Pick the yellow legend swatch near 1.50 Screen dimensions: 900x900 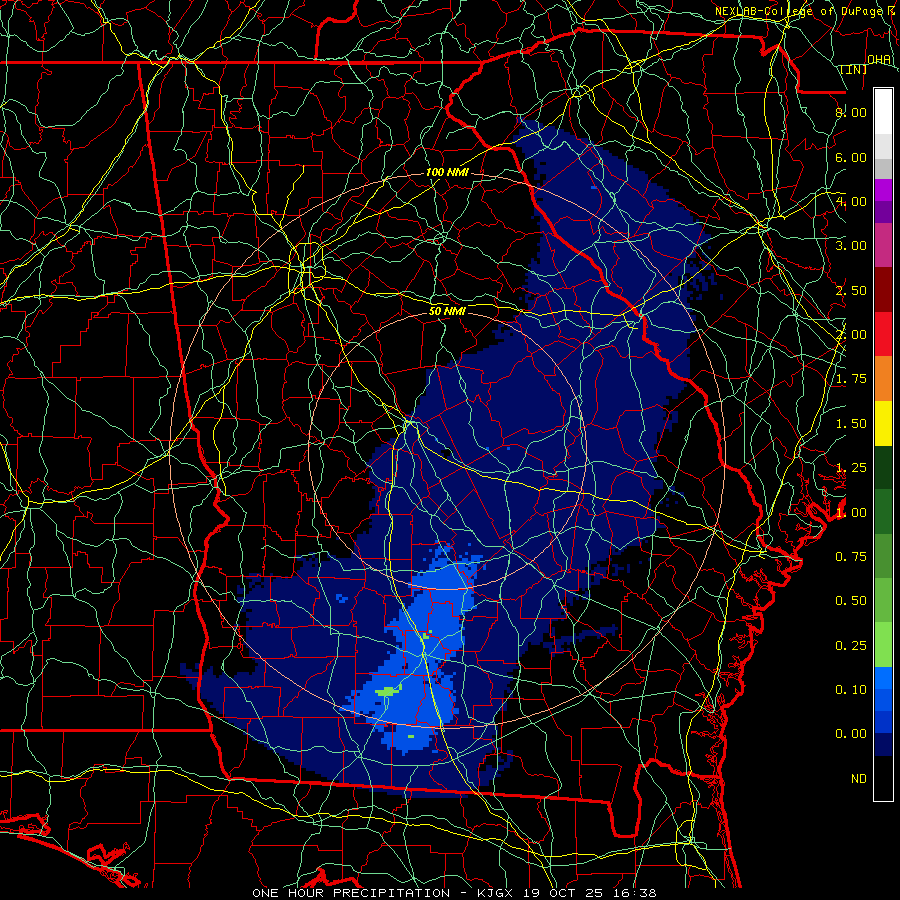(x=883, y=424)
